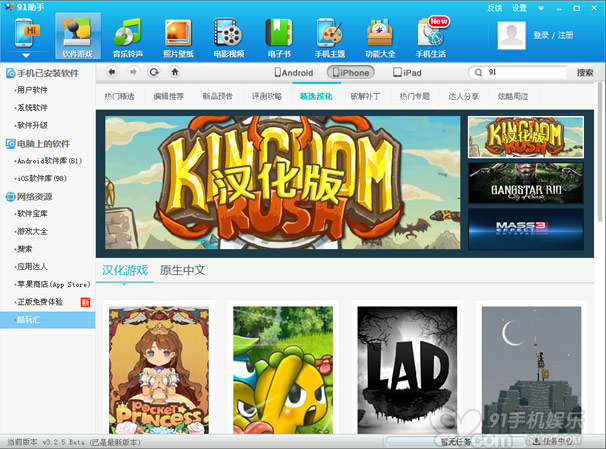Go back with the back arrow button
Image resolution: width=606 pixels, height=449 pixels.
(112, 72)
